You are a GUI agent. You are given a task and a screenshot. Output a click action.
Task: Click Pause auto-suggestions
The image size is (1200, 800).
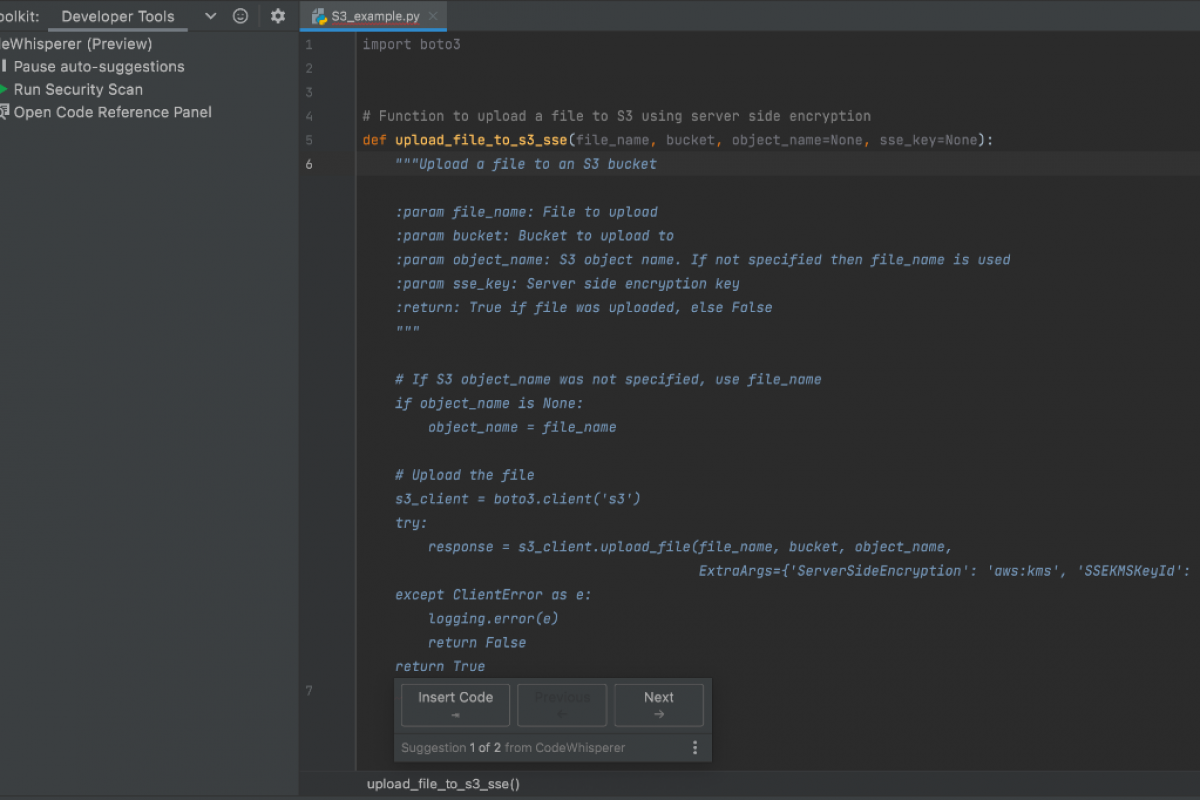[99, 66]
